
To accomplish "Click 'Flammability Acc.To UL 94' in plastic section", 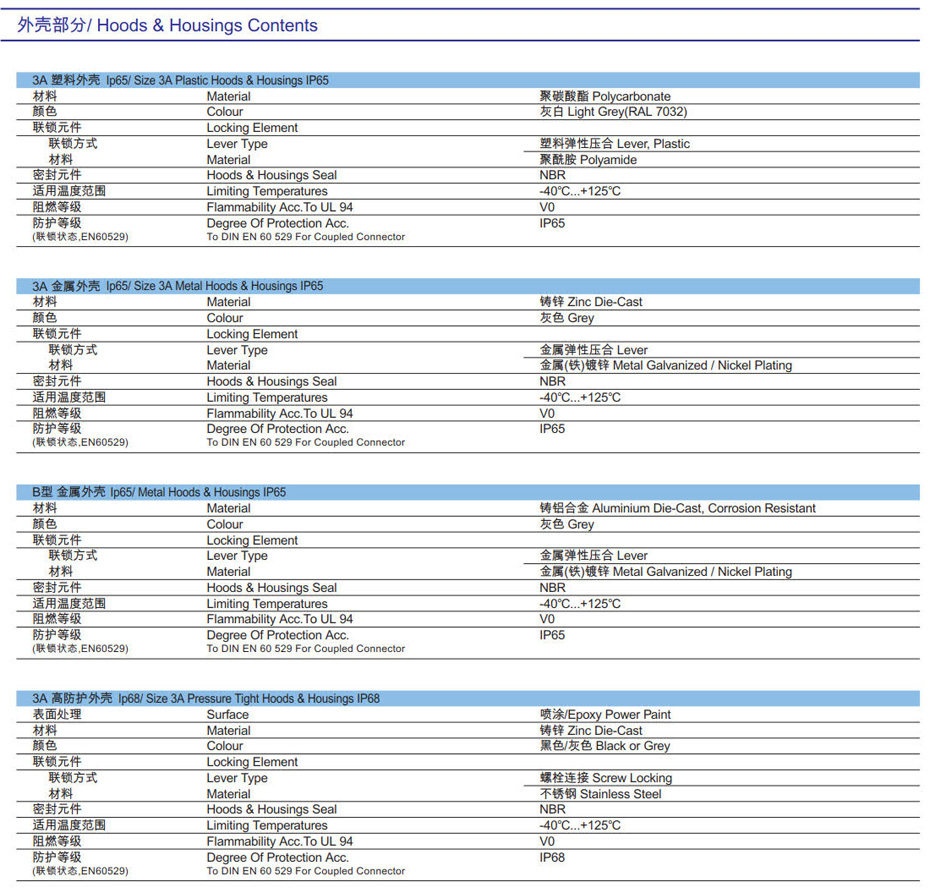I will click(x=279, y=207).
